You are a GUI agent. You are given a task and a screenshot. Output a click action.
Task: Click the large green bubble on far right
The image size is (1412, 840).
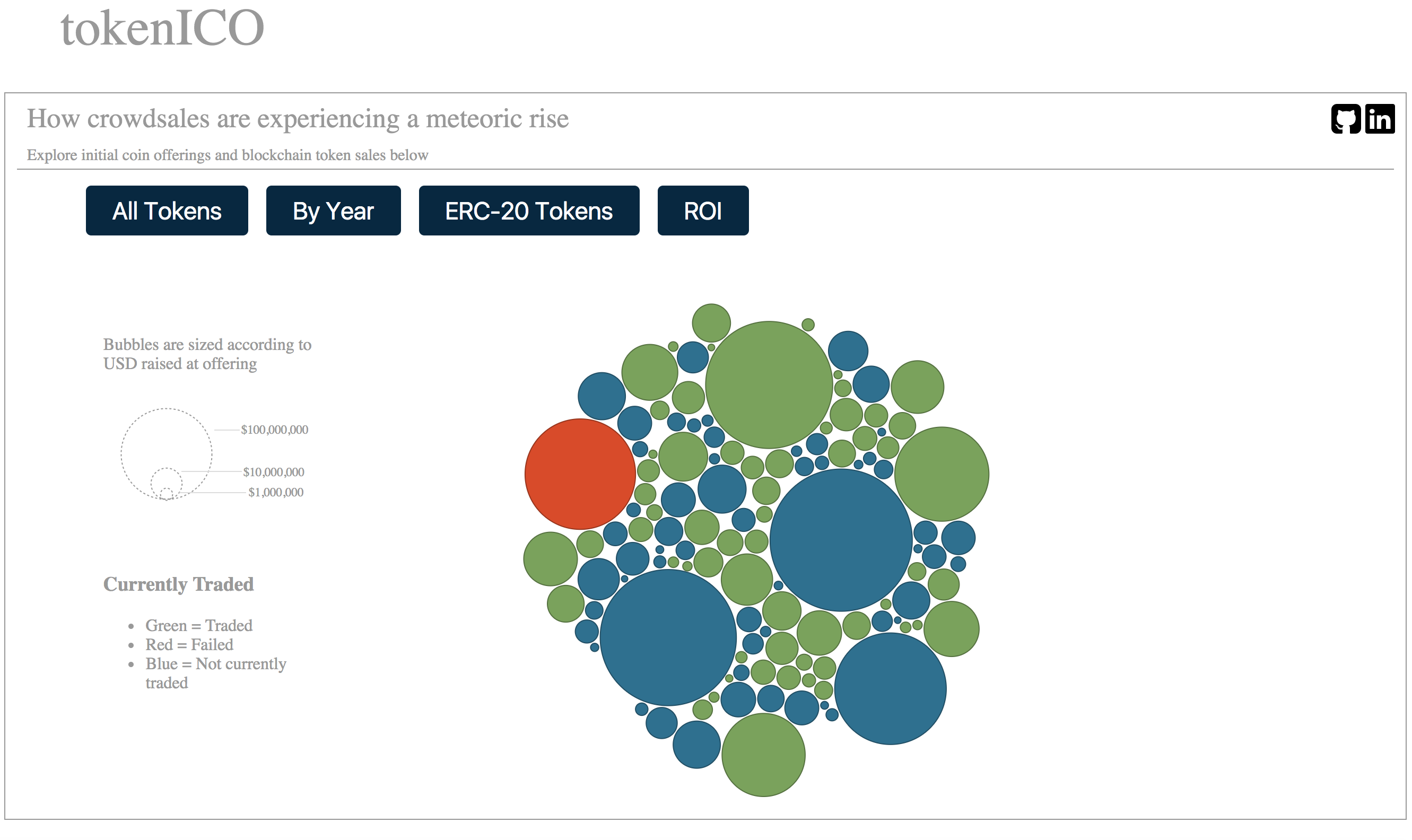[942, 474]
